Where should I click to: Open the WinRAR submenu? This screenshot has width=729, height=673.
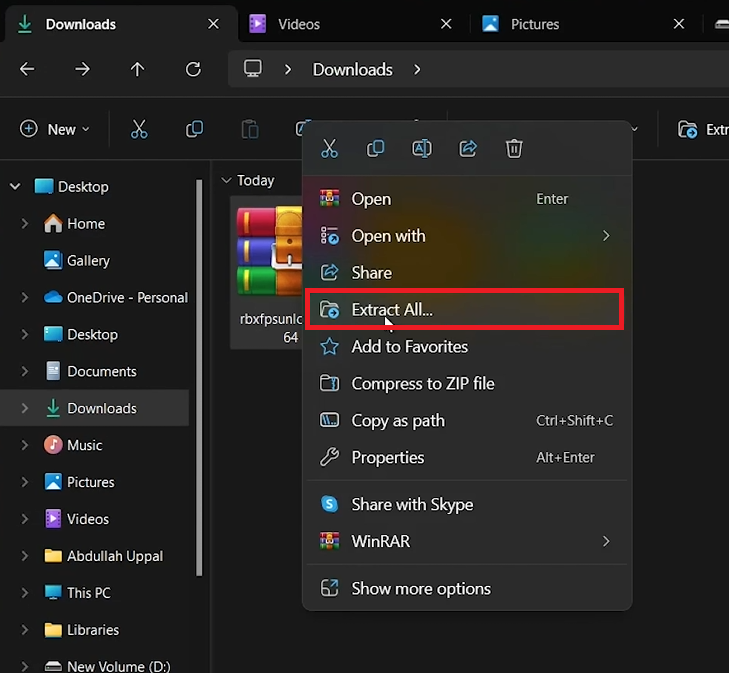click(x=466, y=541)
